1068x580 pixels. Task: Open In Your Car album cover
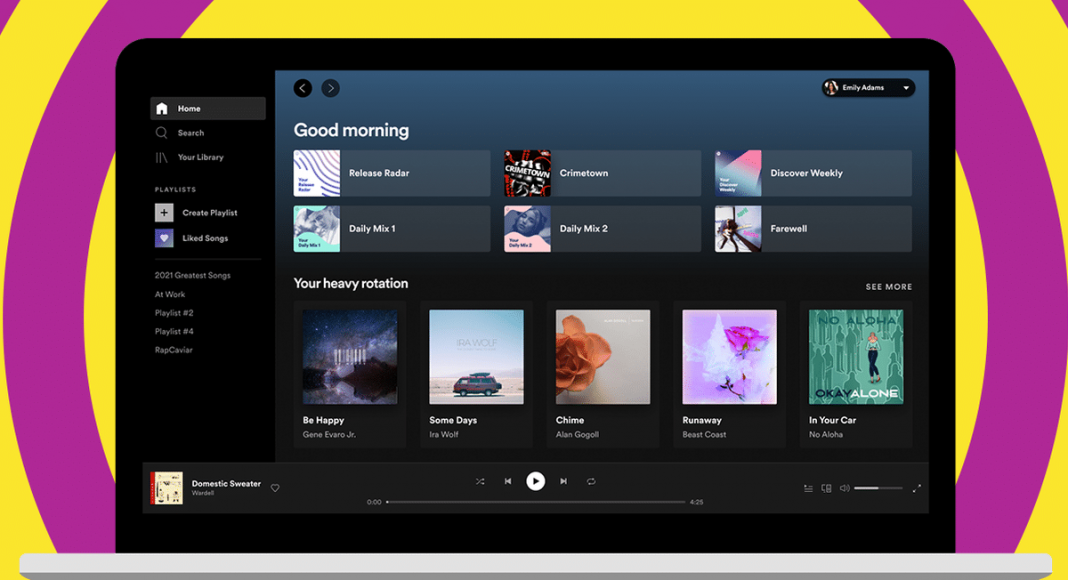pyautogui.click(x=856, y=357)
